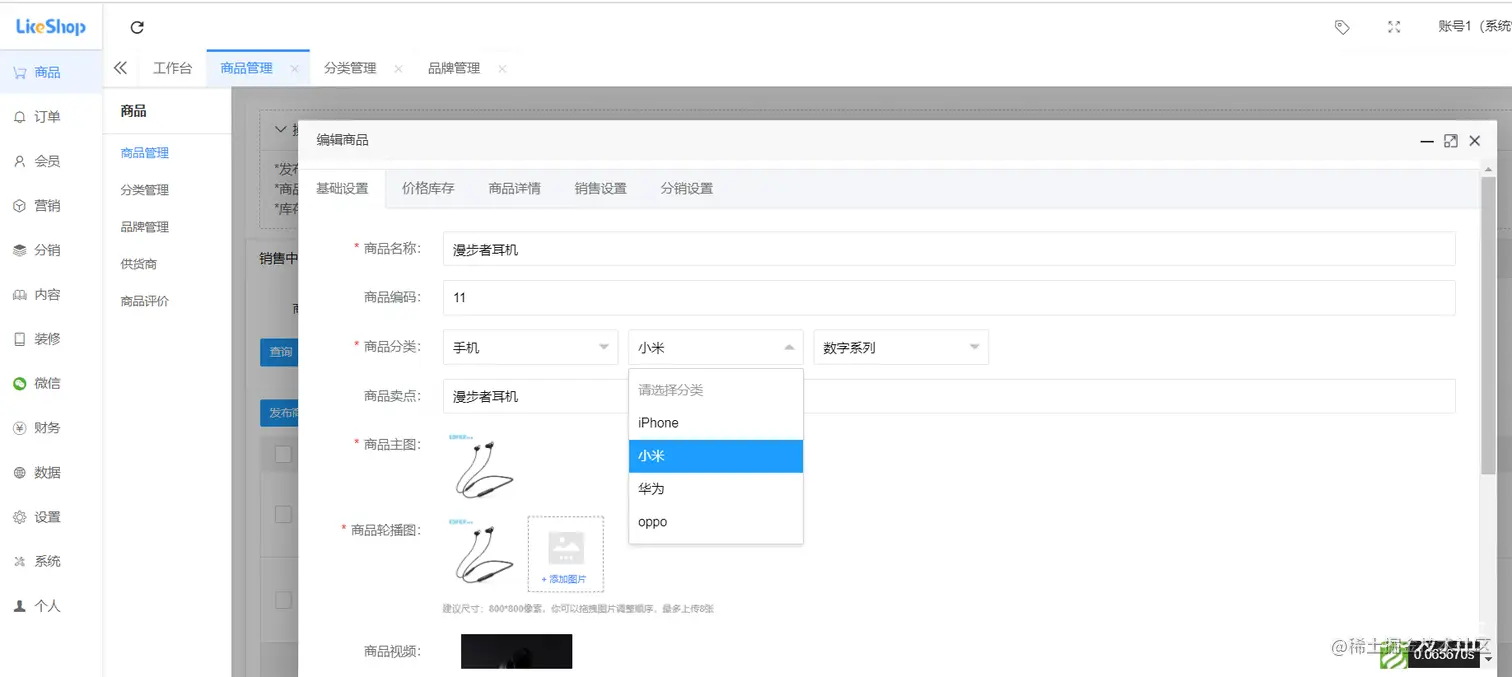
Task: Click the 查询 button behind dialog
Action: point(279,352)
